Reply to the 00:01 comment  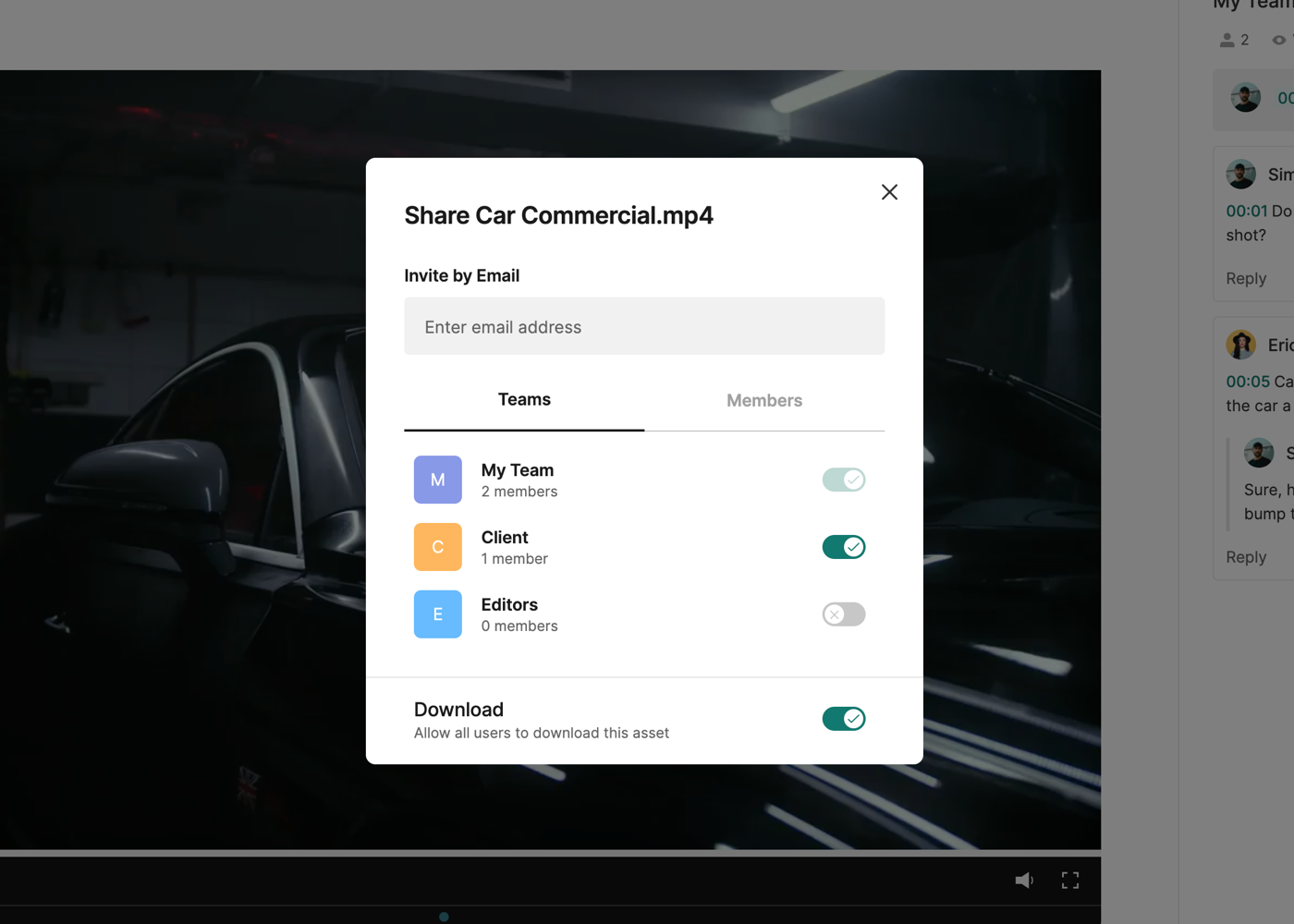coord(1246,278)
